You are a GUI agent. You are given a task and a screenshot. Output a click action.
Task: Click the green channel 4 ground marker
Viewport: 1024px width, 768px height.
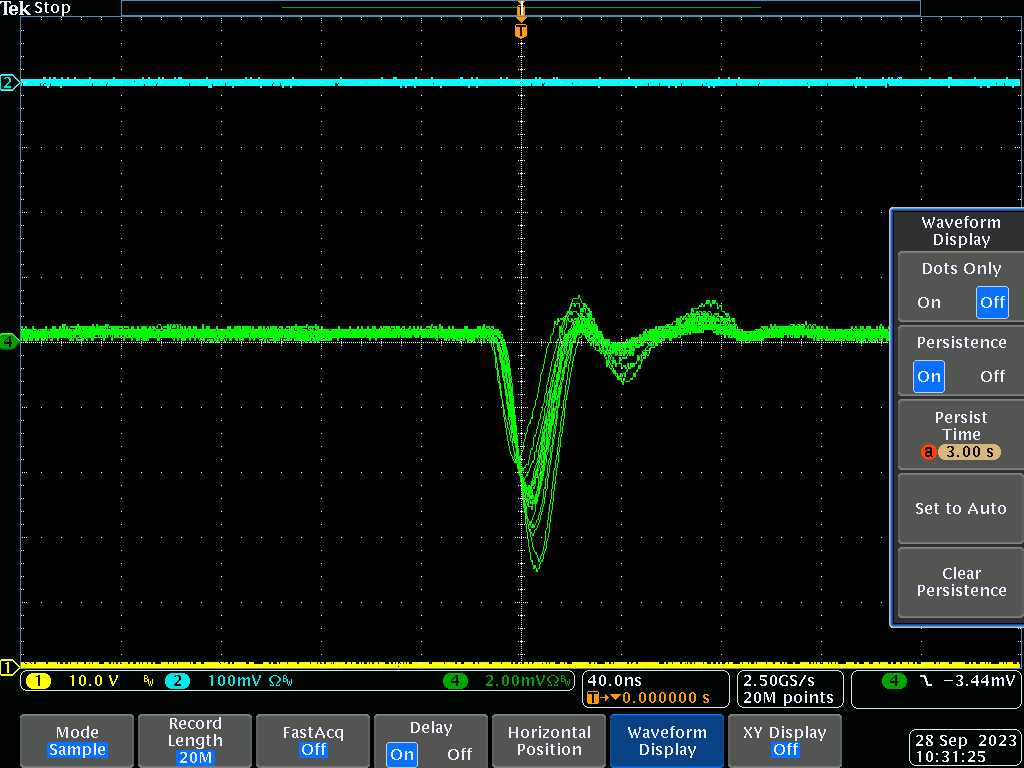click(x=9, y=341)
